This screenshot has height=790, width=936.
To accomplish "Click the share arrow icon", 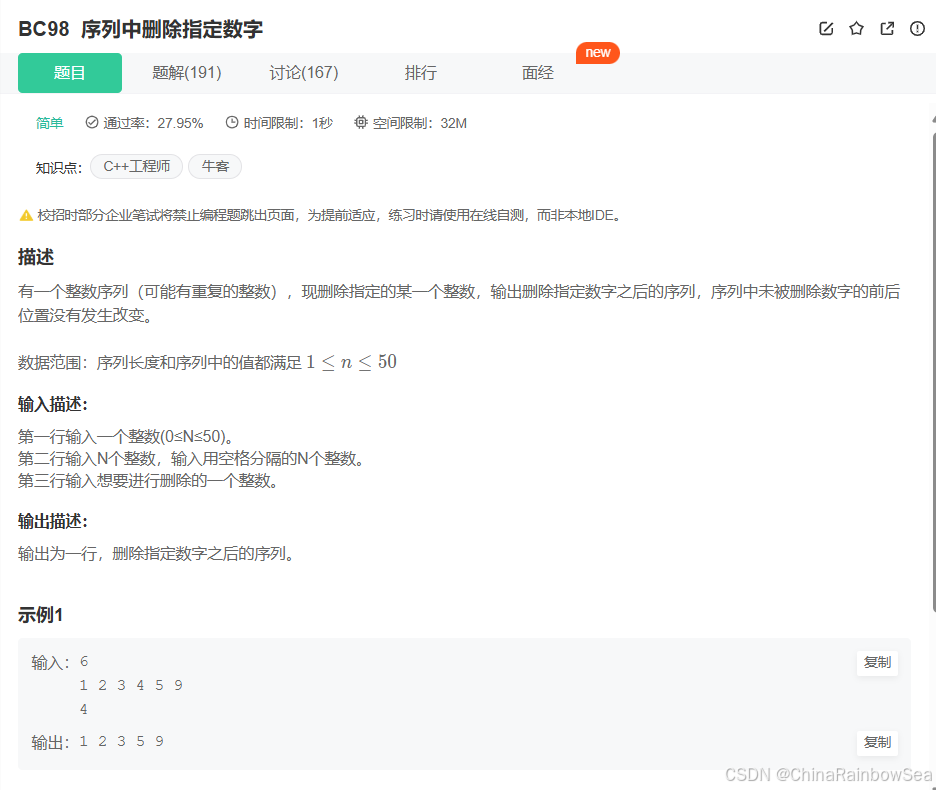I will (887, 29).
